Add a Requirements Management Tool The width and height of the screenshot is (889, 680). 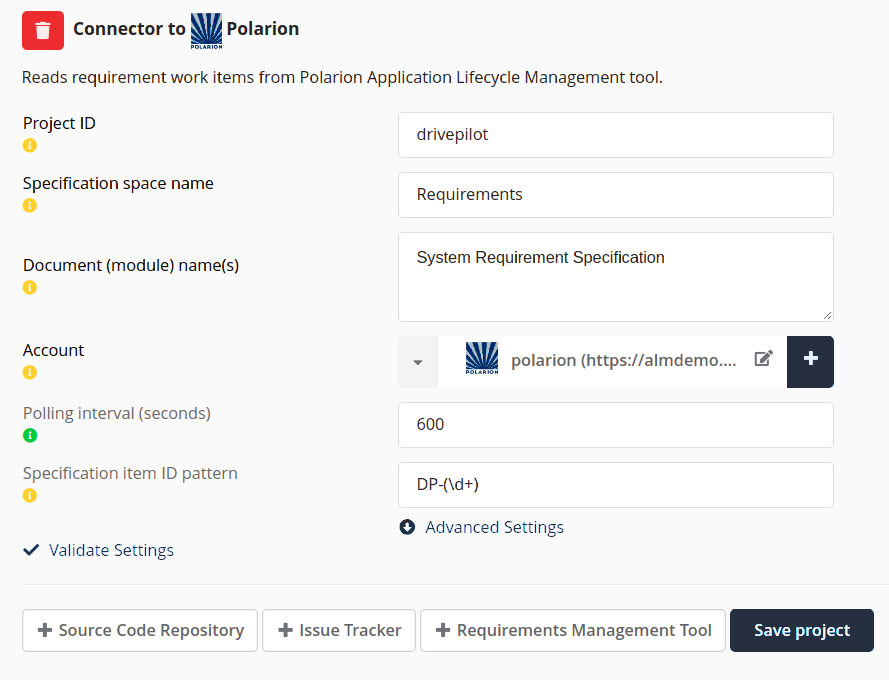pyautogui.click(x=573, y=630)
